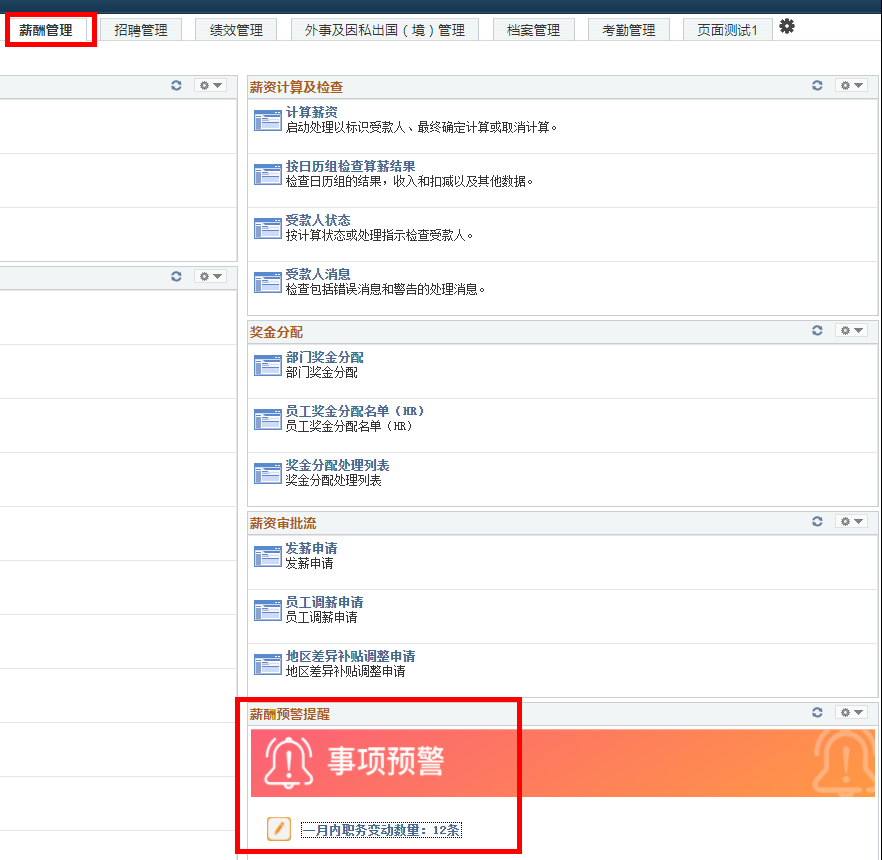The width and height of the screenshot is (882, 860).
Task: Open the 地区差异补贴调整申请 link
Action: pos(350,656)
